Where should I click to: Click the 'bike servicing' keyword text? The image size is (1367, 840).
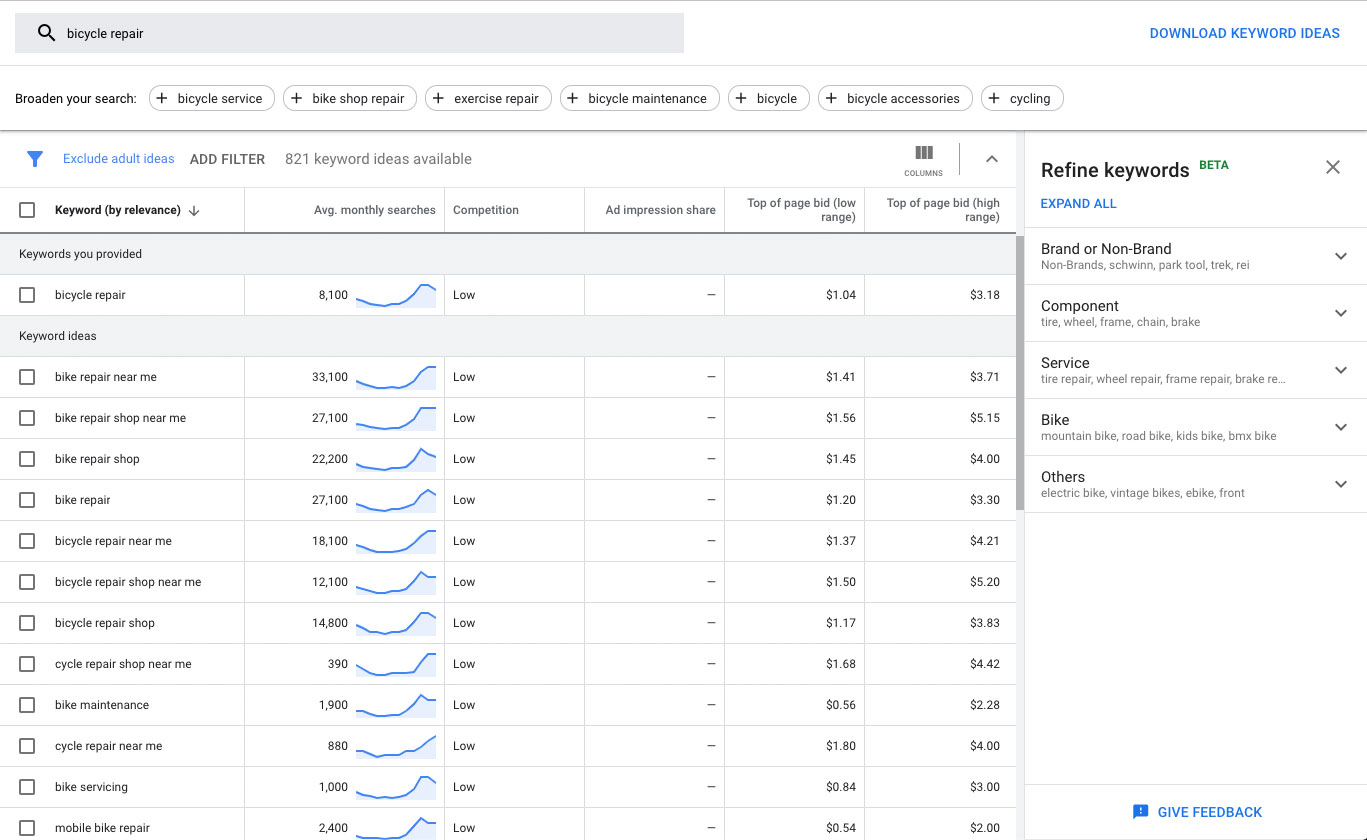(91, 787)
